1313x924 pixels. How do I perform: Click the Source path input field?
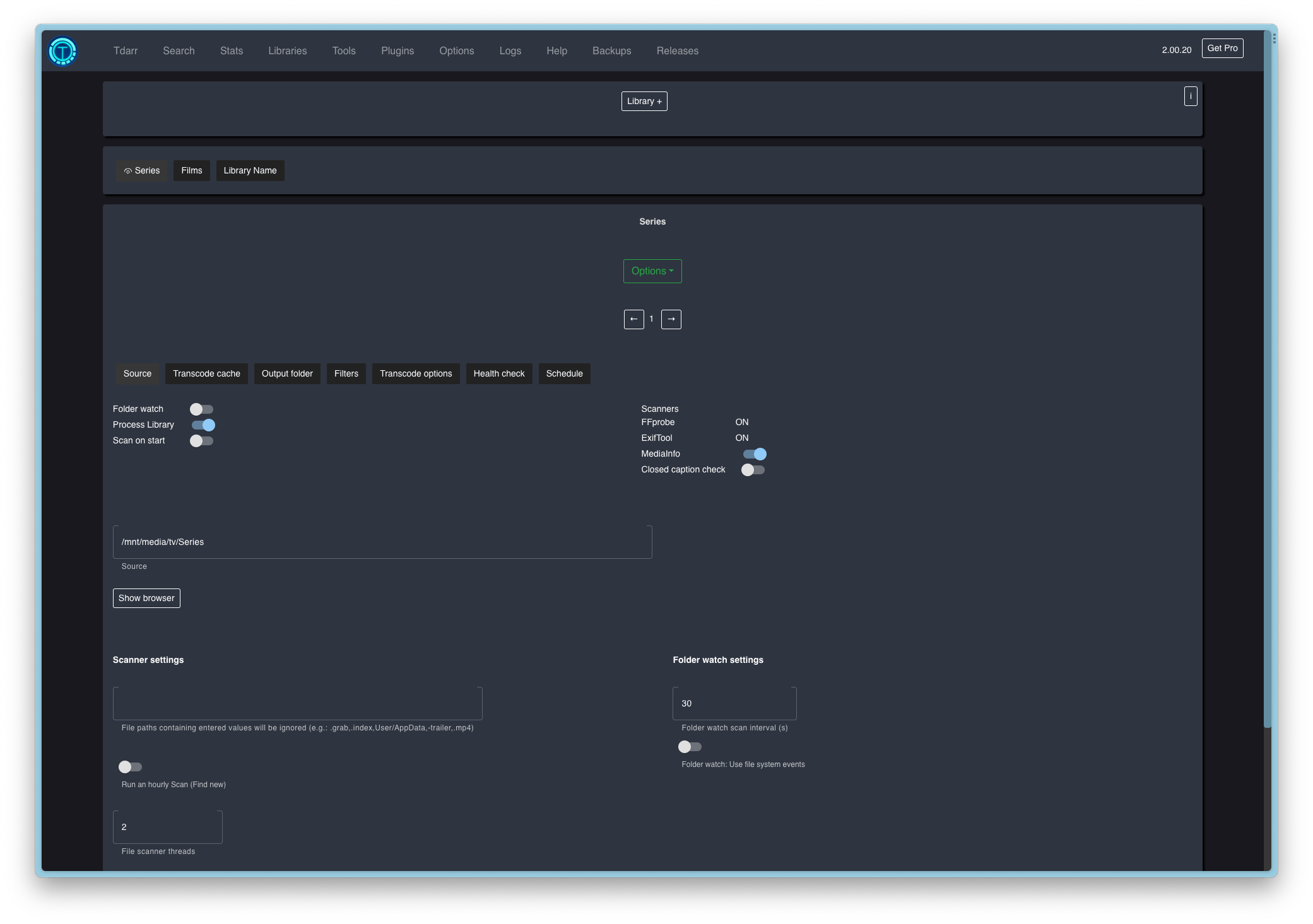tap(382, 542)
